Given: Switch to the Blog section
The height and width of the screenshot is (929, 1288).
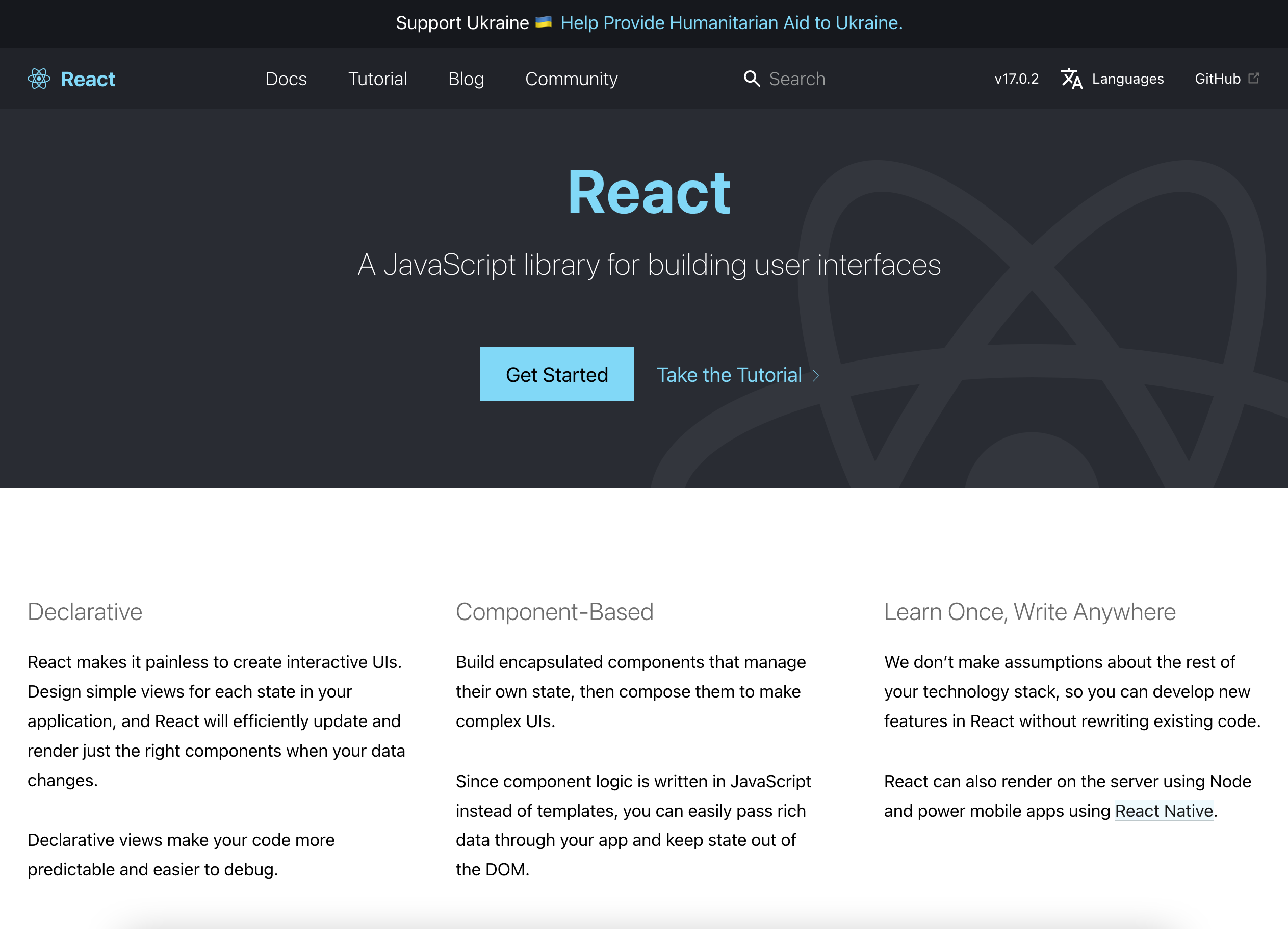Looking at the screenshot, I should click(x=466, y=79).
